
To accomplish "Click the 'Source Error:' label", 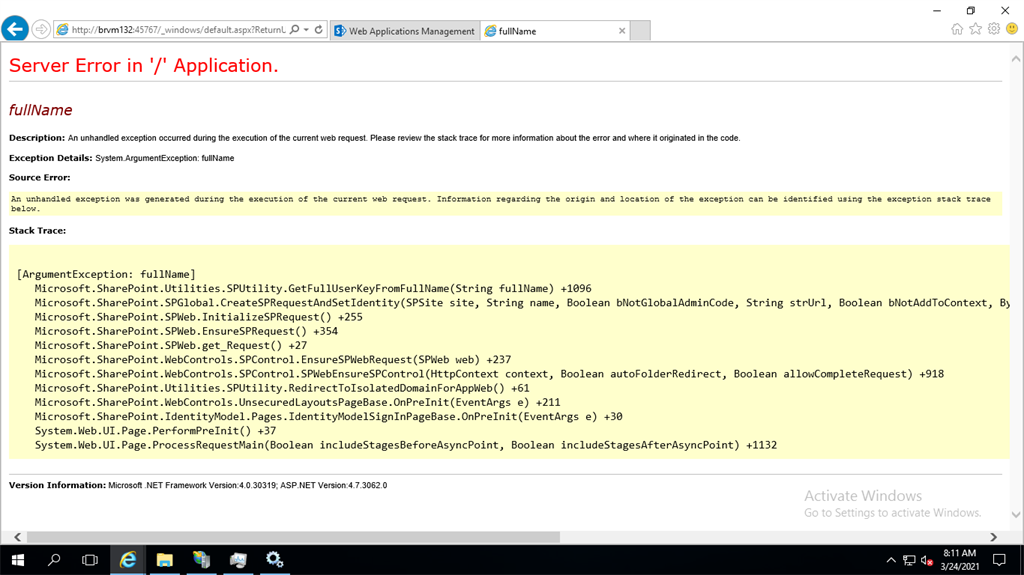I will coord(39,178).
